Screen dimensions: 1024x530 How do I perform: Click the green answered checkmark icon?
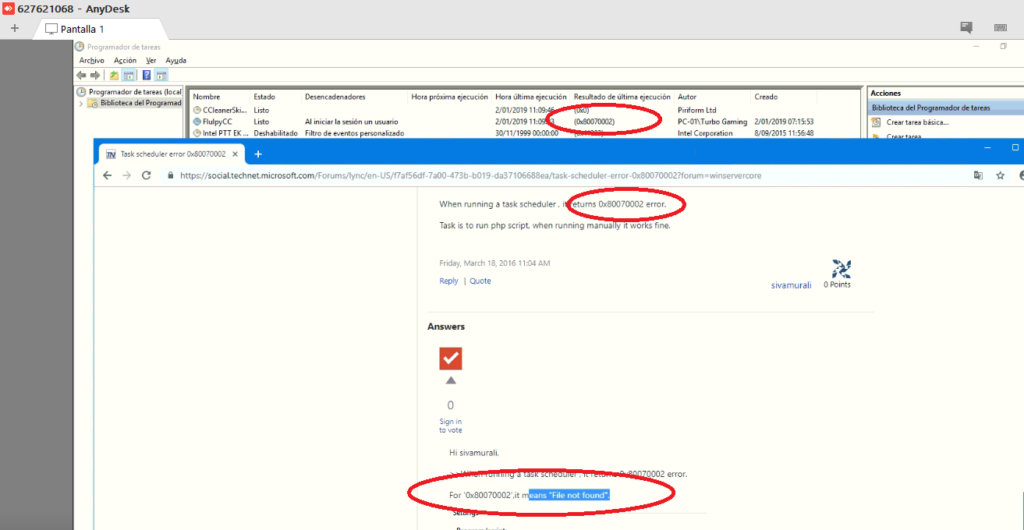pyautogui.click(x=451, y=358)
